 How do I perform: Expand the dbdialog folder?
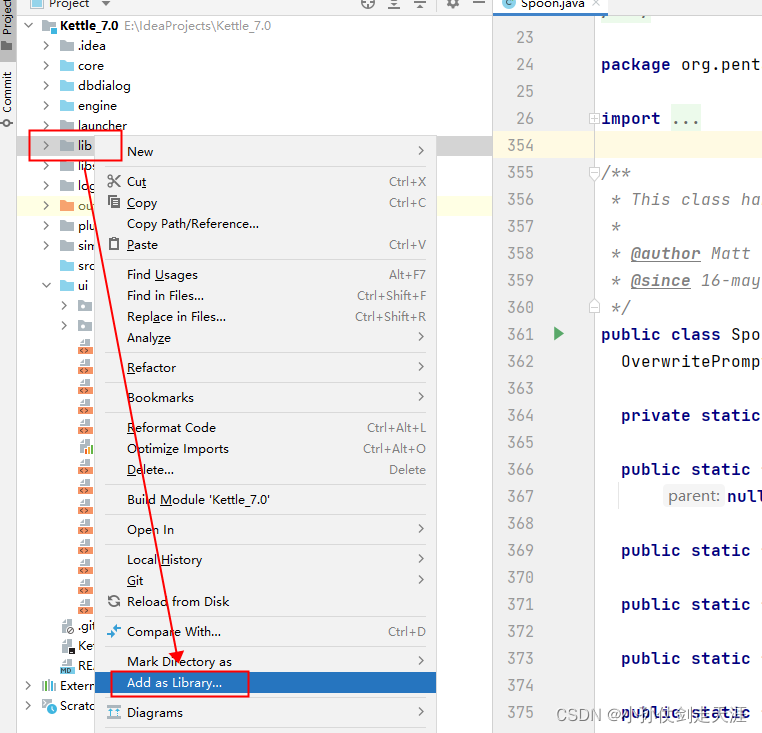(46, 86)
